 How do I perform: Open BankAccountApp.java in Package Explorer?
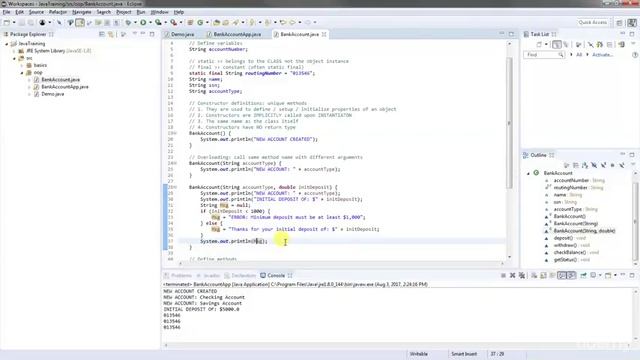coord(64,87)
